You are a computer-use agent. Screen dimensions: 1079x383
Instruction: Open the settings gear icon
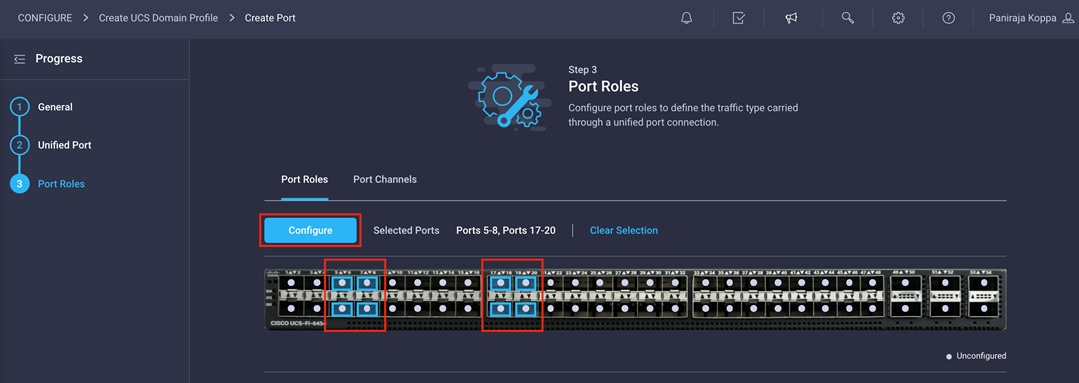coord(898,19)
